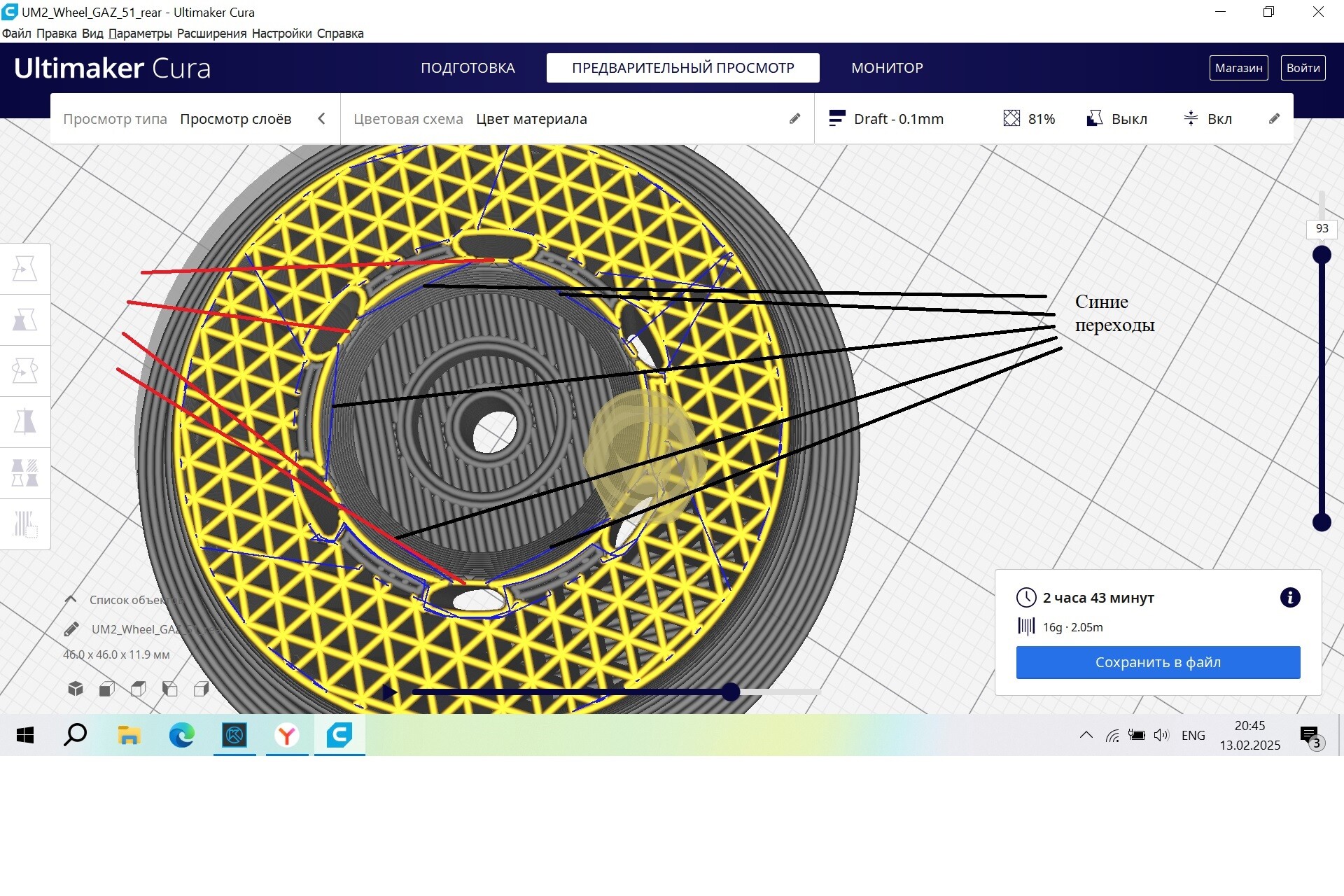This screenshot has height=896, width=1344.
Task: Select the Mirror tool in left toolbar
Action: tap(24, 422)
